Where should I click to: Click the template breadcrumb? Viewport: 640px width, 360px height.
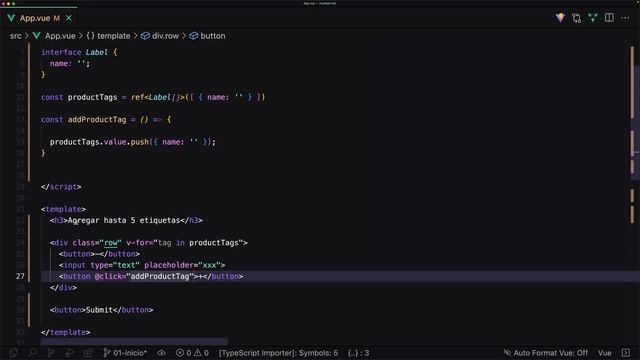coord(113,36)
